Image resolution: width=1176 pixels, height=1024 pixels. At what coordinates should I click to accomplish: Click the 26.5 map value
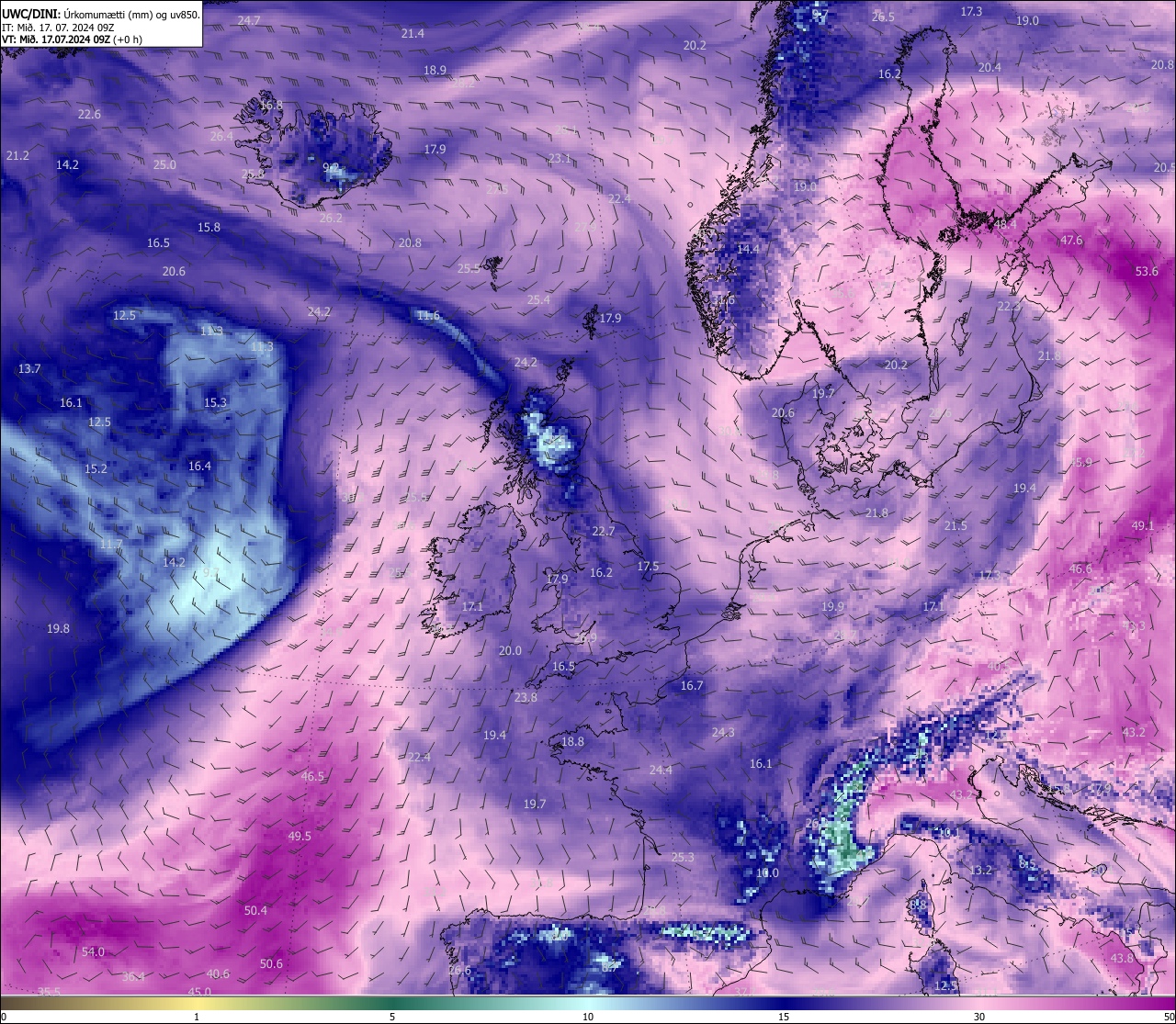click(x=883, y=17)
